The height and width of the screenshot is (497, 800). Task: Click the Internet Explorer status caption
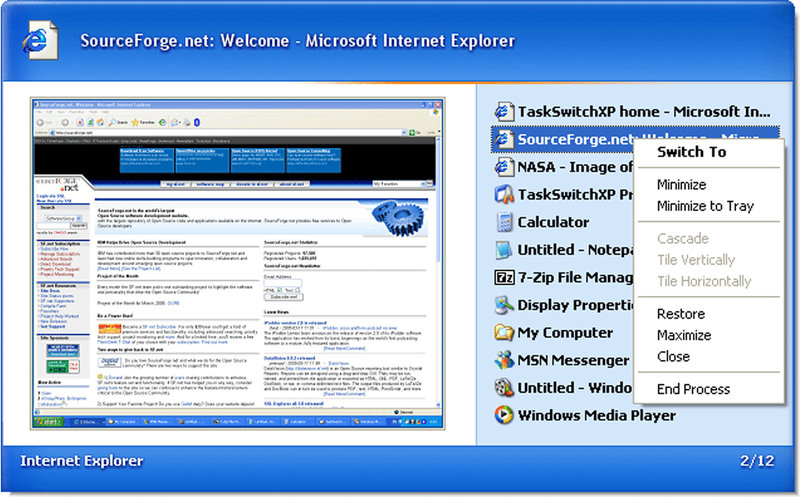82,461
